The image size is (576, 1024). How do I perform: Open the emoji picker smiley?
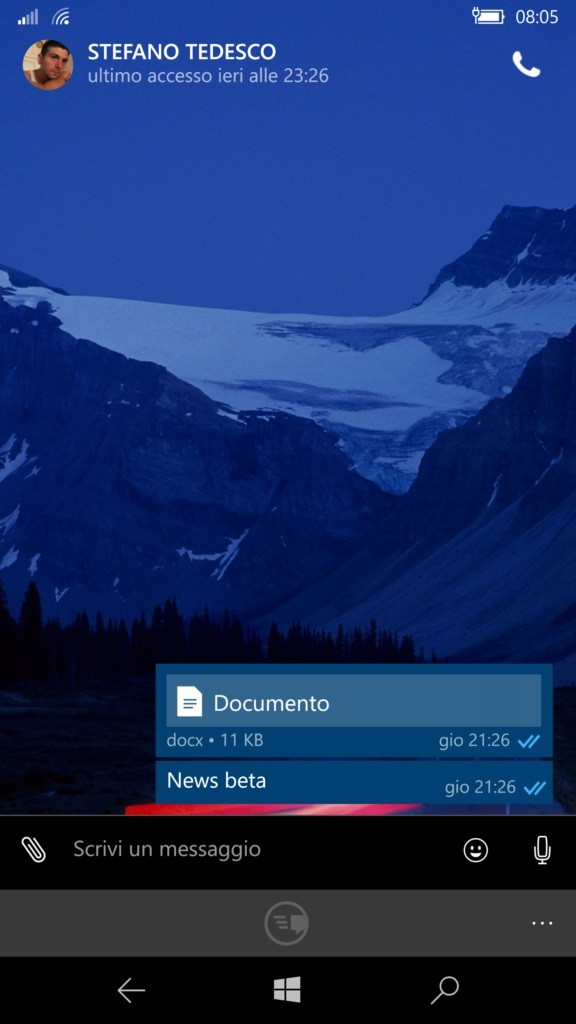tap(475, 850)
